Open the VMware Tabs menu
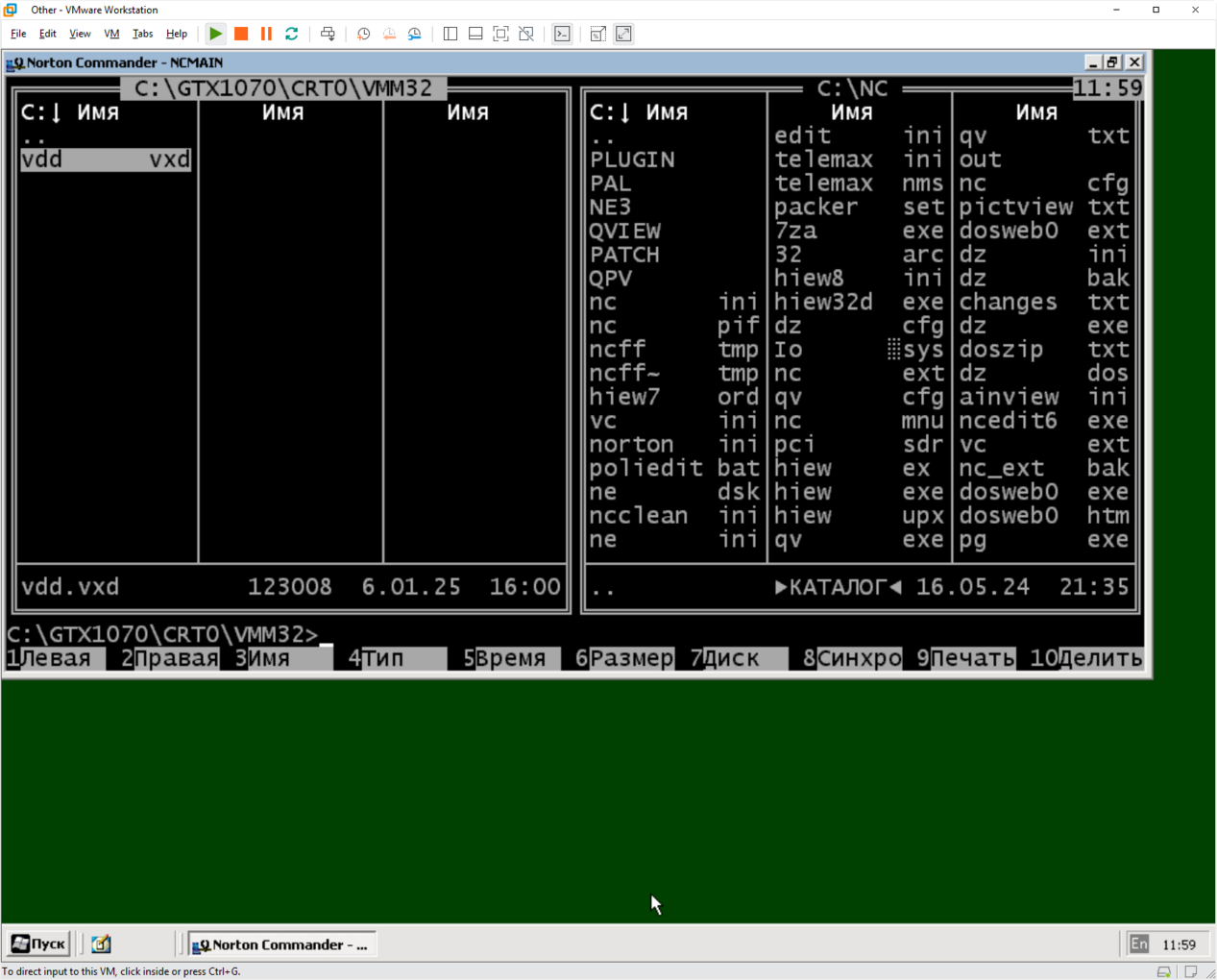 click(x=142, y=34)
